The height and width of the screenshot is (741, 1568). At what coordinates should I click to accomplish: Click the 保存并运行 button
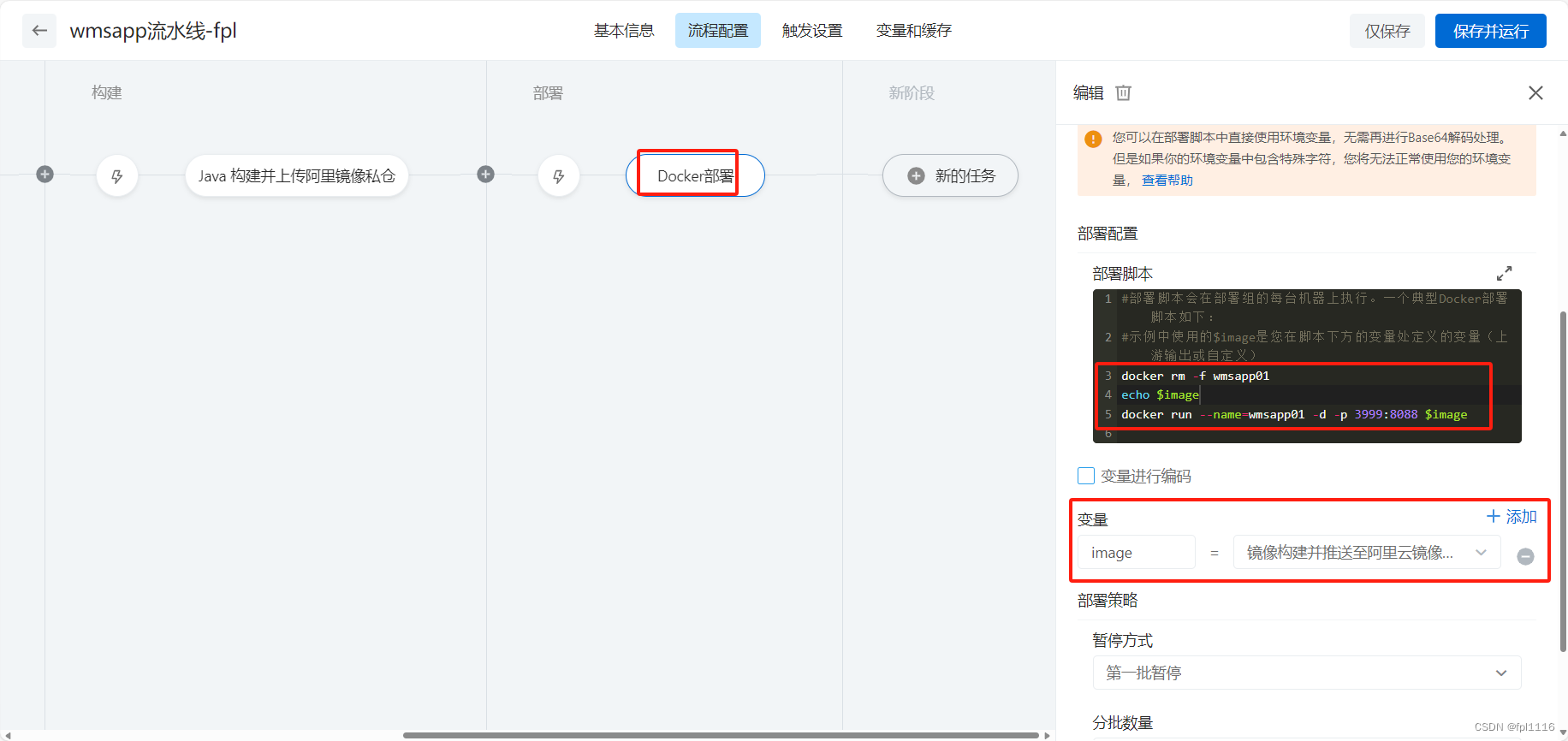1490,31
